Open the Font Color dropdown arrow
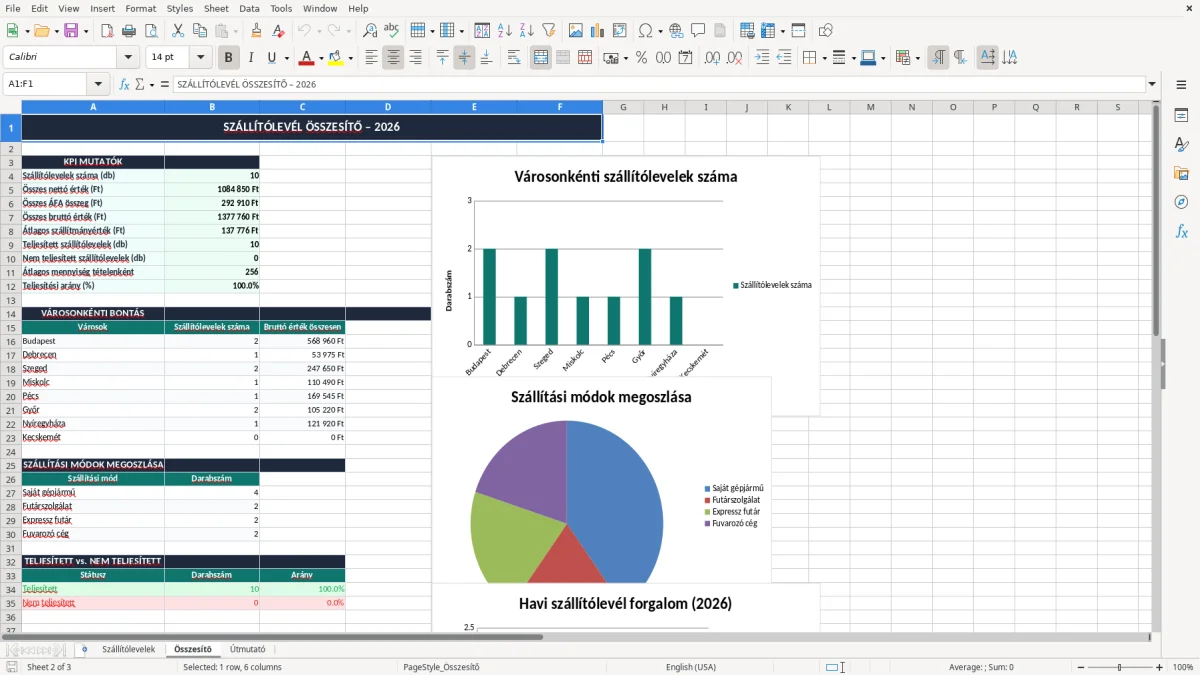Image resolution: width=1200 pixels, height=675 pixels. point(322,58)
